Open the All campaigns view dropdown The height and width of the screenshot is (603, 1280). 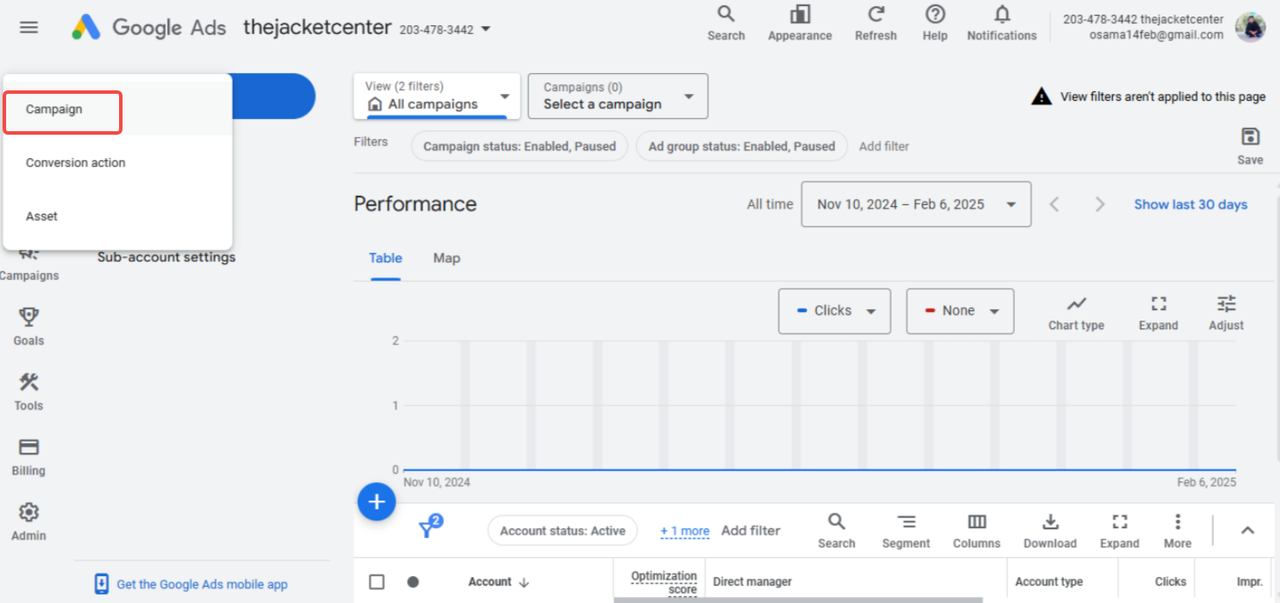438,96
